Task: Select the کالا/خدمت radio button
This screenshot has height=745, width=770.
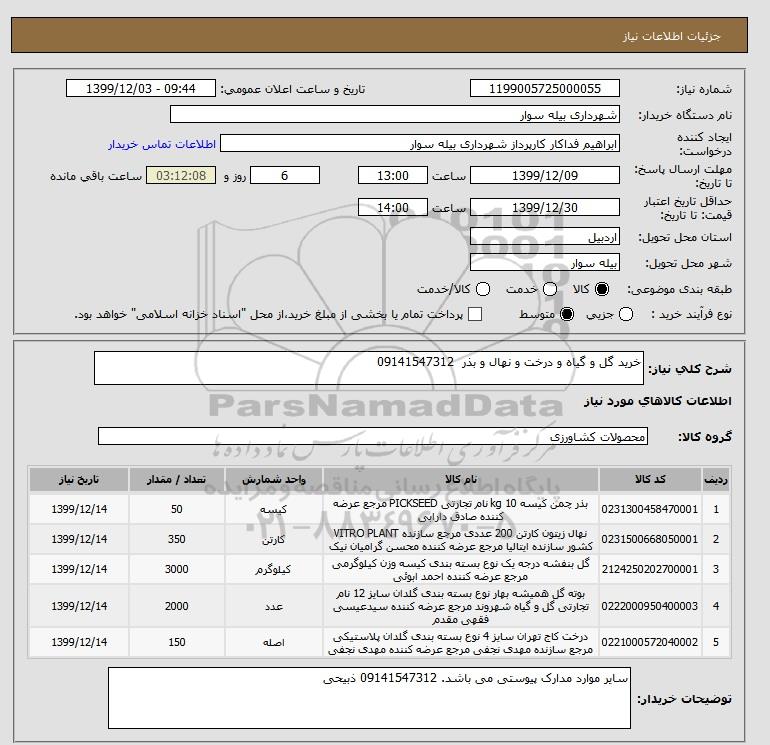Action: click(x=483, y=289)
